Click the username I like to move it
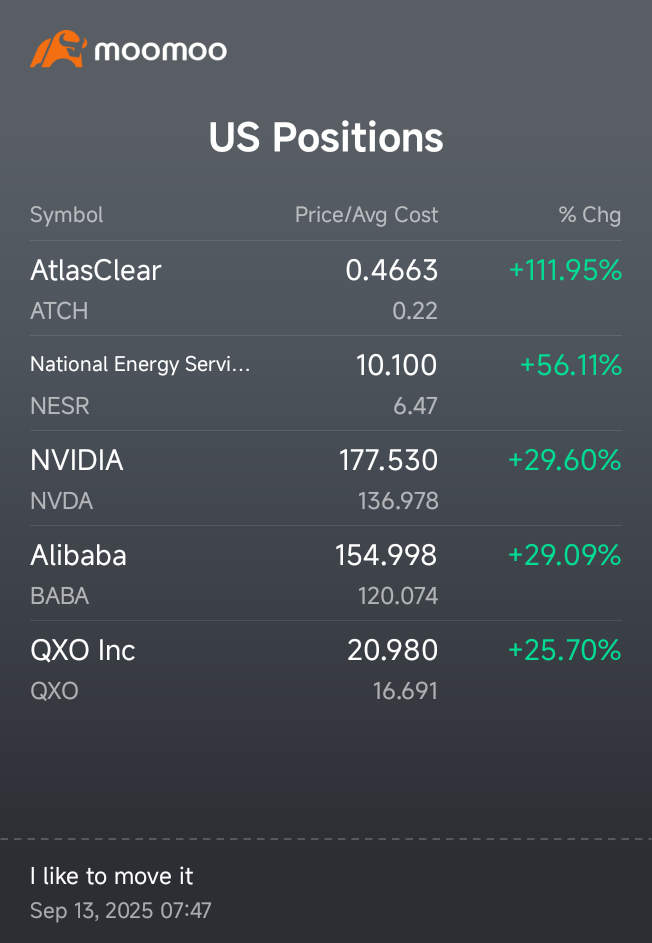 click(112, 877)
